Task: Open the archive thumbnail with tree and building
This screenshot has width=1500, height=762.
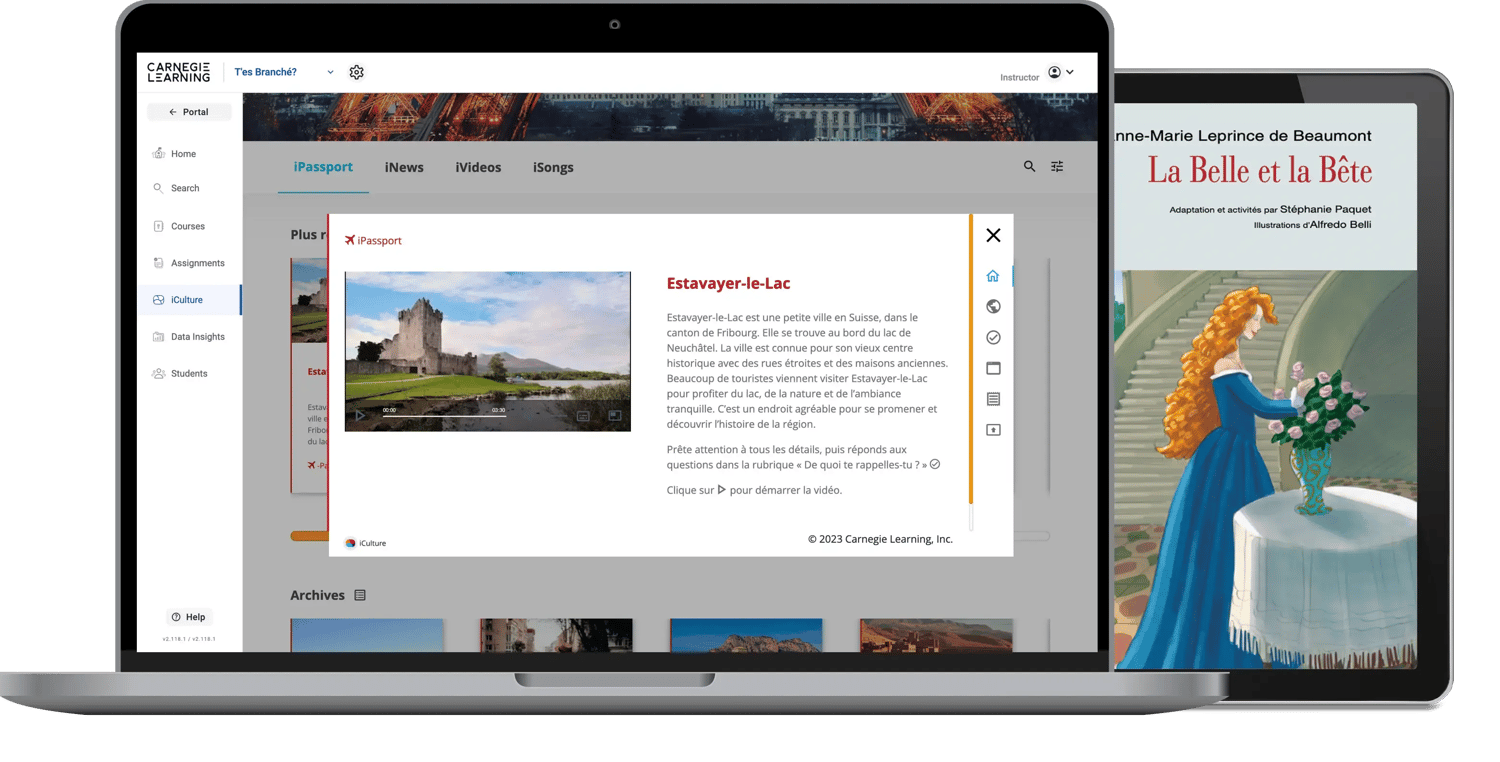Action: (x=556, y=635)
